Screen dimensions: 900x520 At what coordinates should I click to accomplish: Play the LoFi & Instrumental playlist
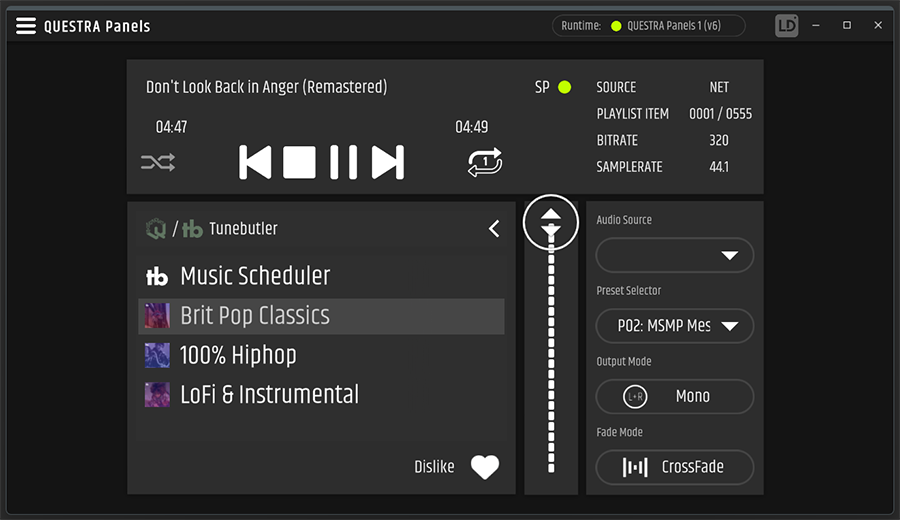[269, 394]
